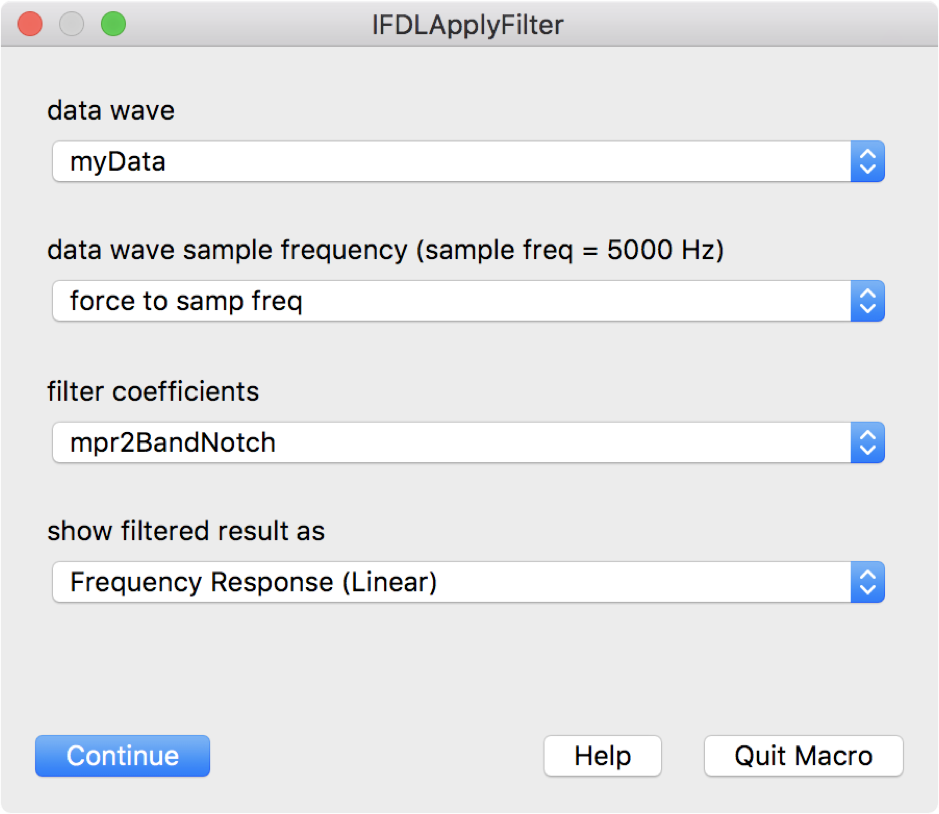
Task: Expand the 'force to samp freq' popup menu
Action: tap(451, 301)
